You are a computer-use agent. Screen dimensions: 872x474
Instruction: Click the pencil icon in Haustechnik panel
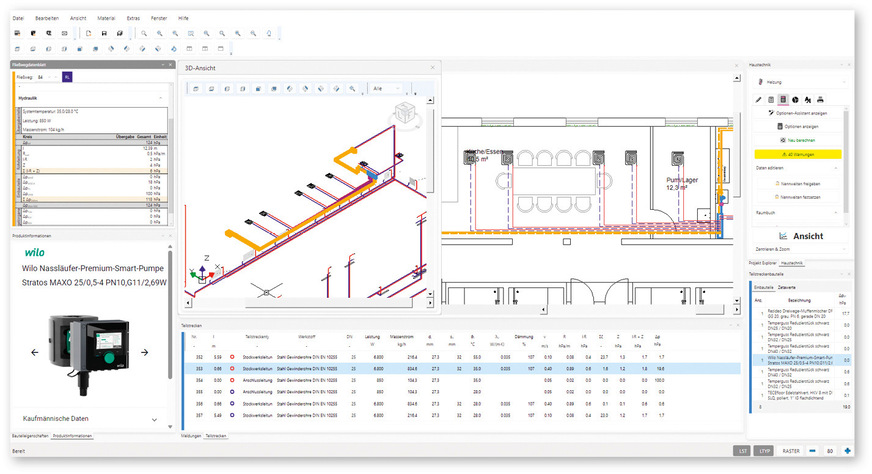point(757,100)
